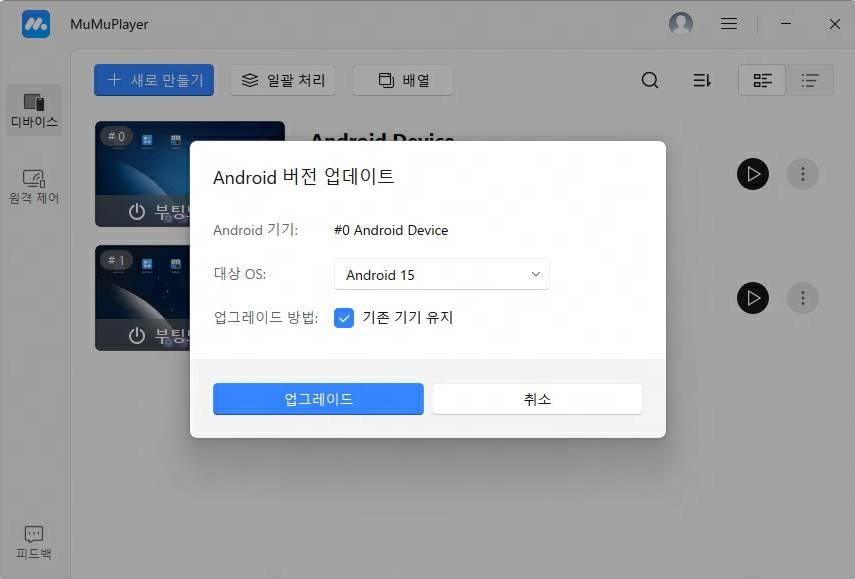The height and width of the screenshot is (579, 855).
Task: Click the Android 버전 업데이트 dialog title
Action: [304, 177]
